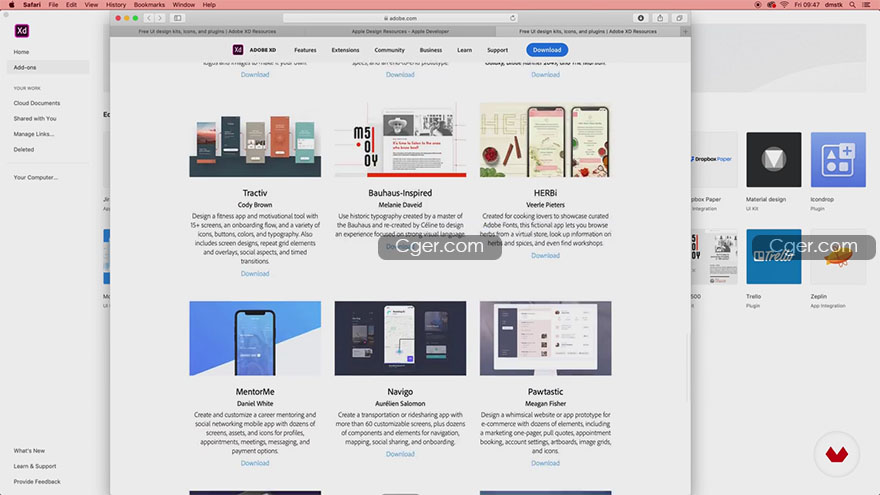Click the HERBi preview thumbnail

point(546,140)
